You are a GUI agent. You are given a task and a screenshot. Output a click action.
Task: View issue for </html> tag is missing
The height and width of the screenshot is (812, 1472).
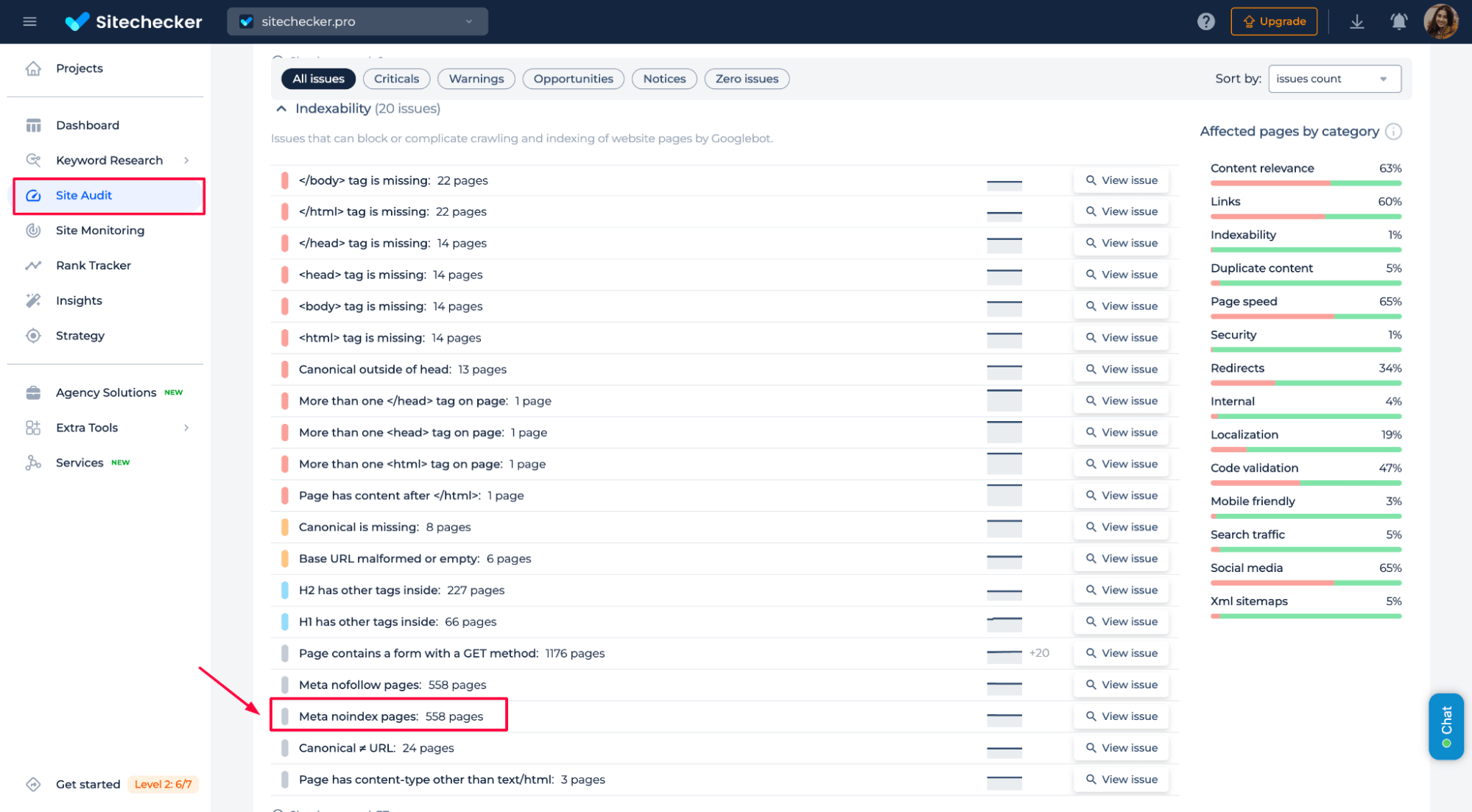(1121, 212)
